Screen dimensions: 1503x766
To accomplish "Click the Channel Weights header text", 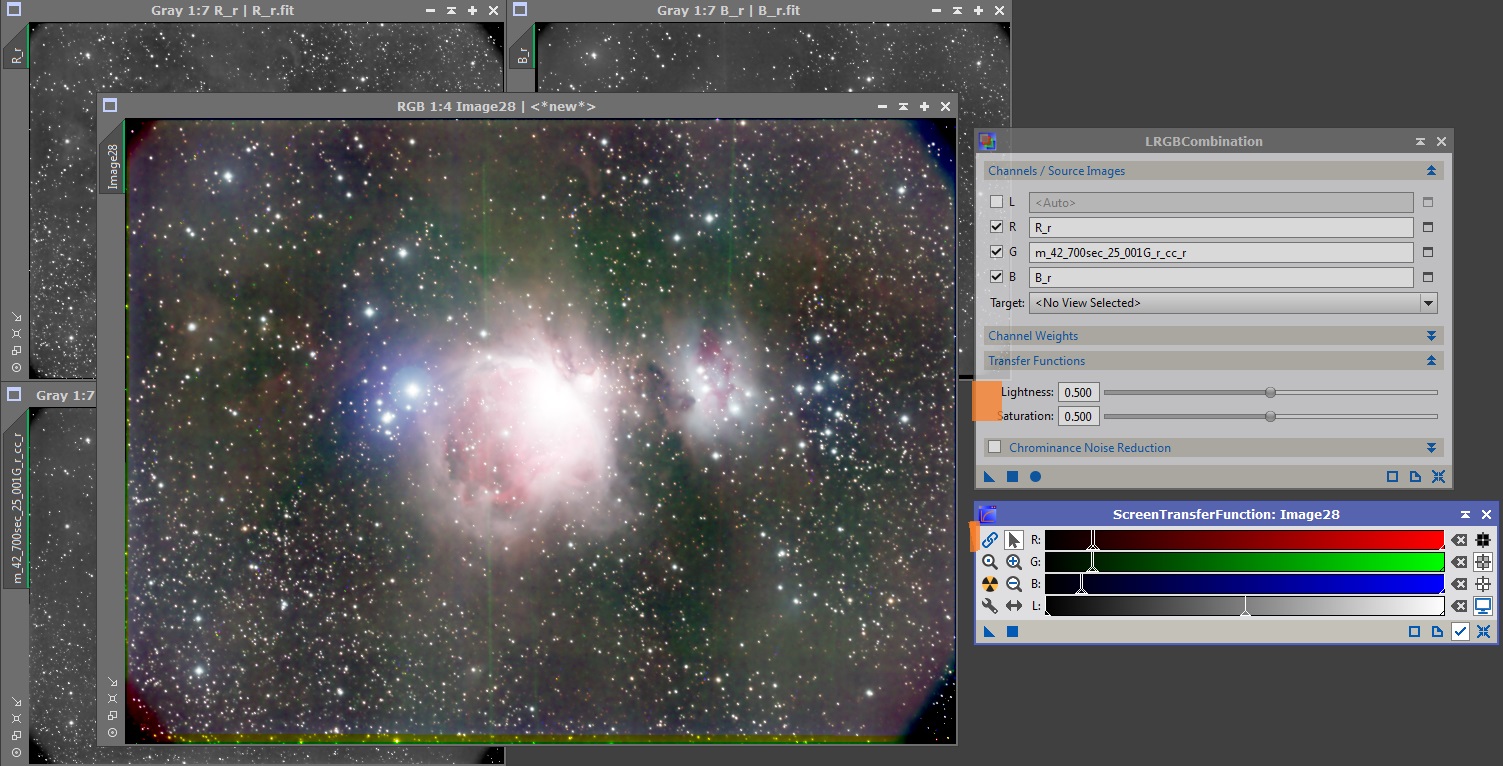I will click(x=1033, y=336).
